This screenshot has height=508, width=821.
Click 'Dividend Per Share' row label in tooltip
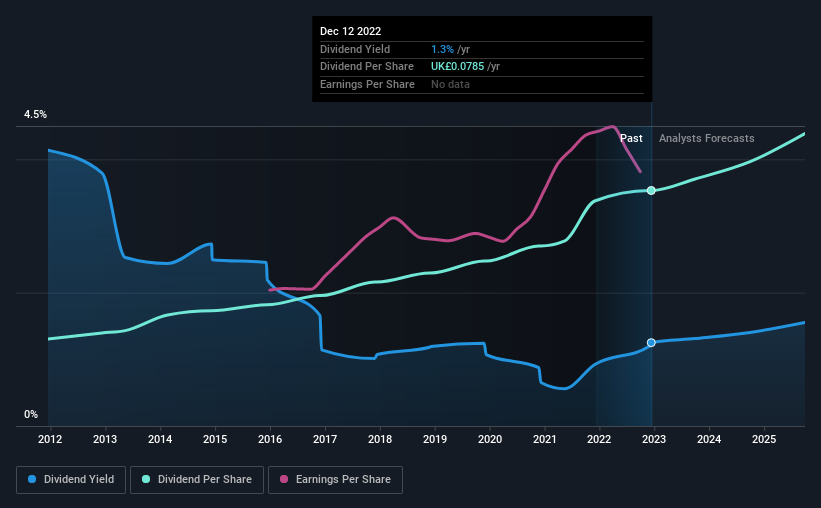[x=367, y=67]
